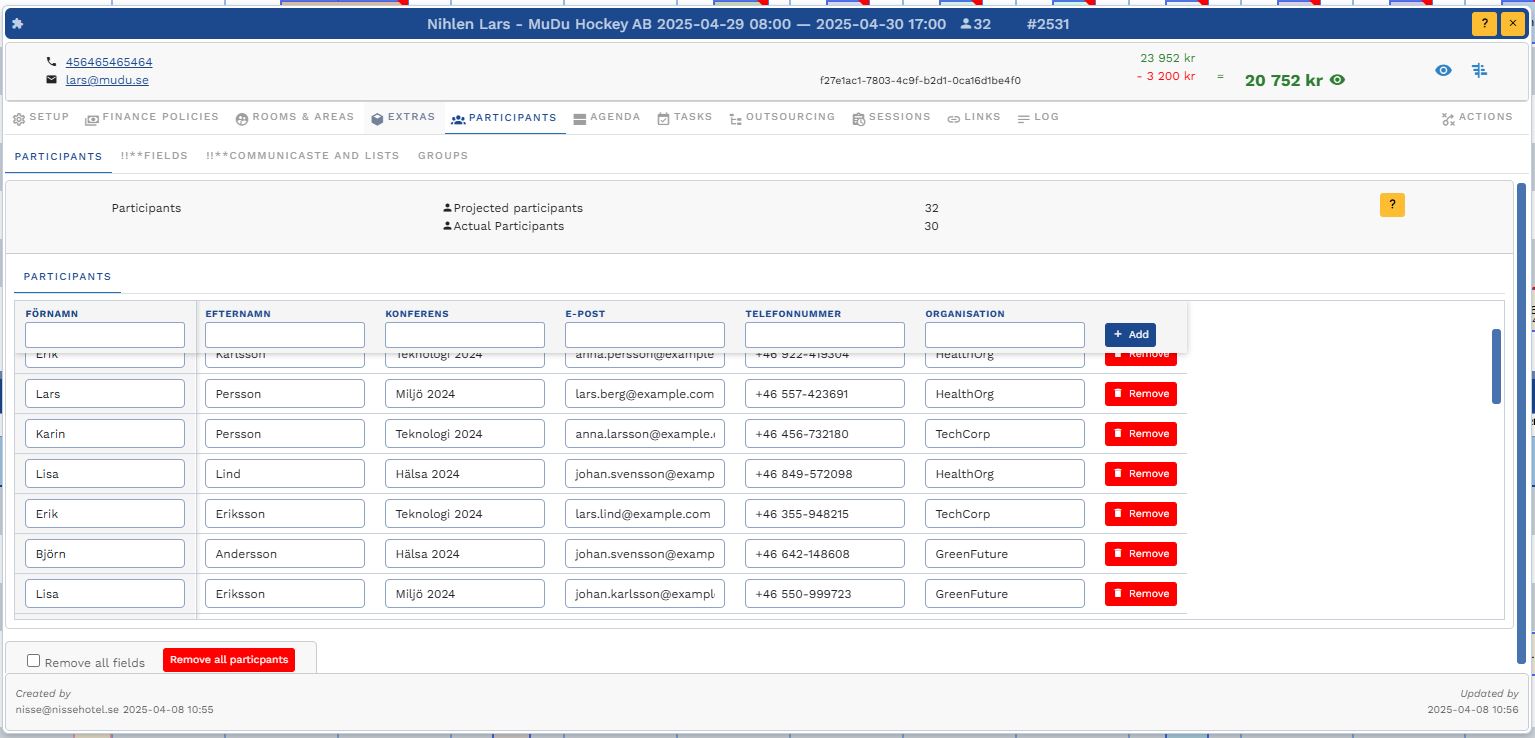Remove the Björn Andersson participant row
The image size is (1535, 738).
[1140, 554]
